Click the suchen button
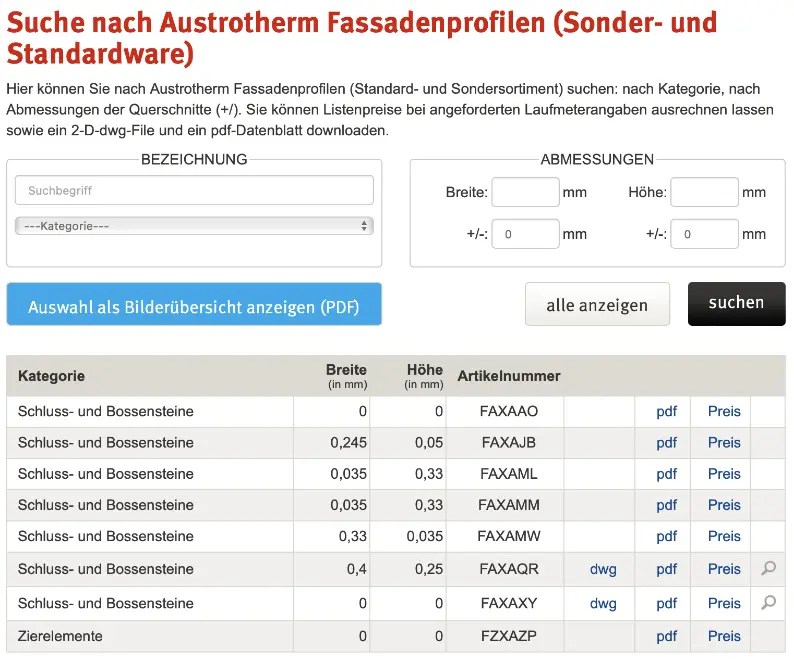794x664 pixels. tap(736, 303)
